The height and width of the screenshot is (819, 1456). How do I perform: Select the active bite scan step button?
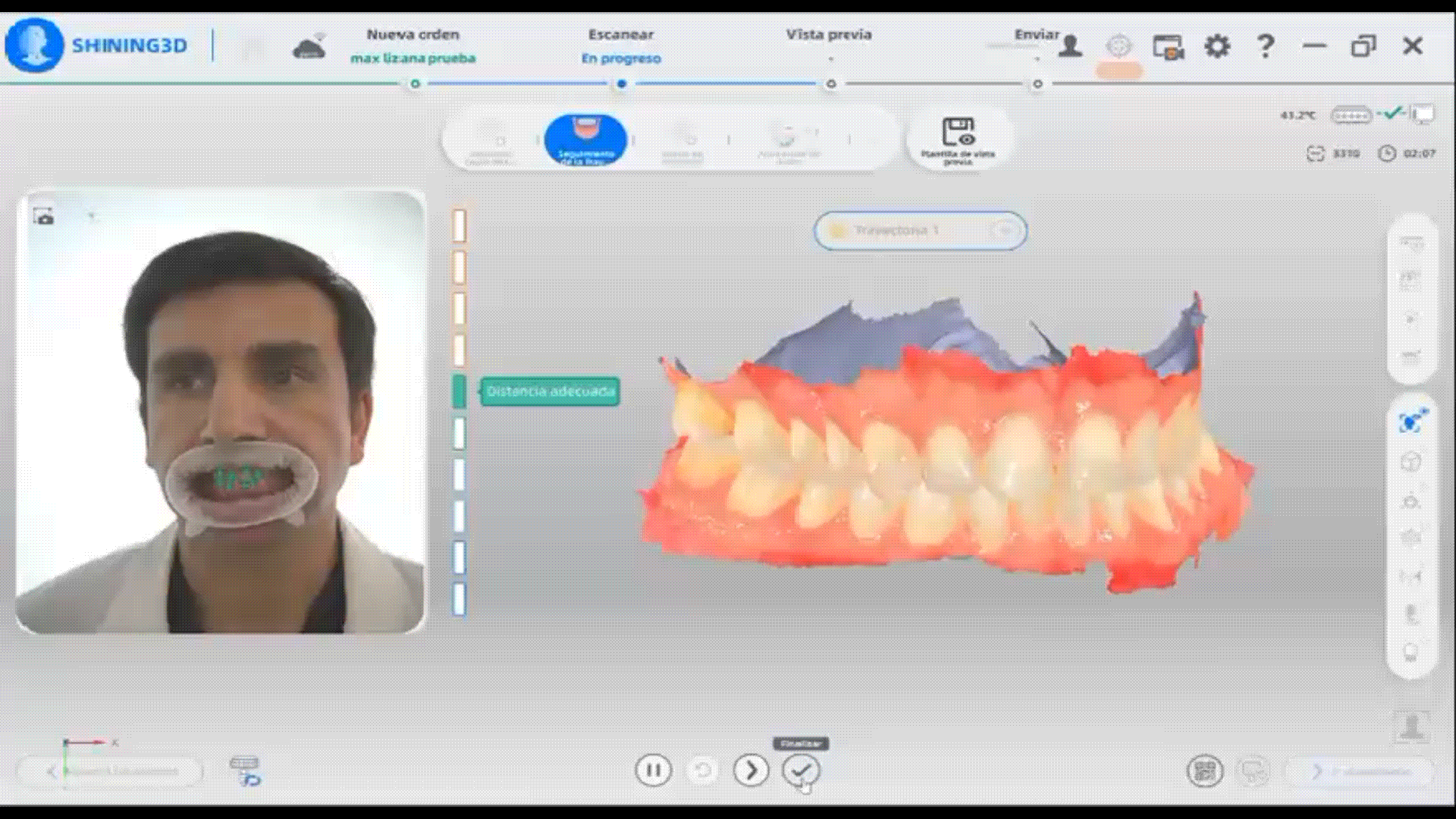tap(585, 140)
